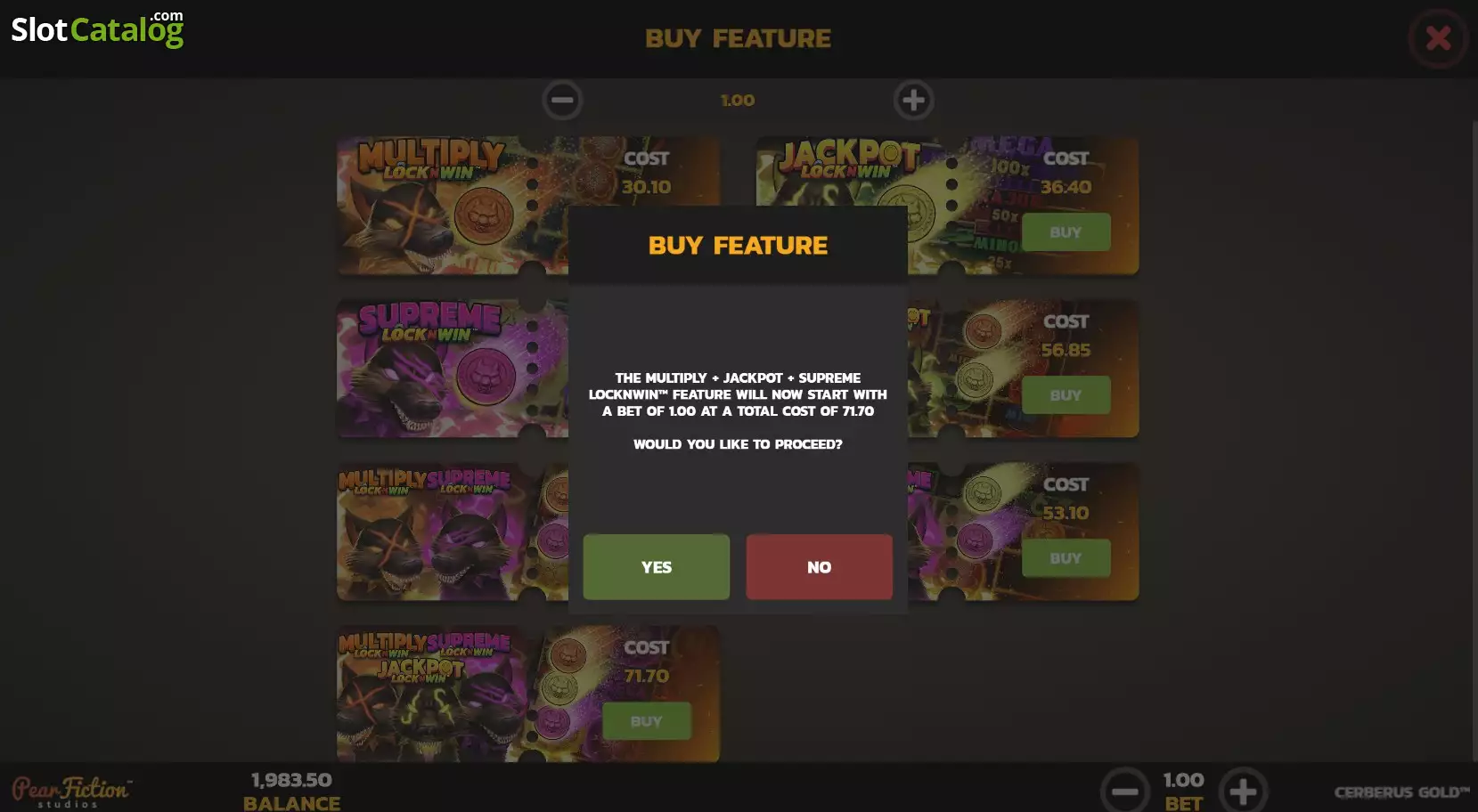Buy the feature costing 53.10
This screenshot has width=1478, height=812.
click(x=1066, y=557)
